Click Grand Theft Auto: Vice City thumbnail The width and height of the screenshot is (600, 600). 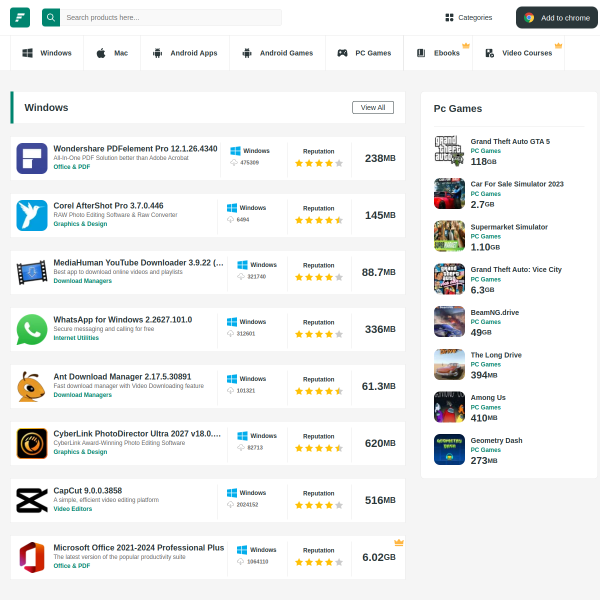coord(449,279)
